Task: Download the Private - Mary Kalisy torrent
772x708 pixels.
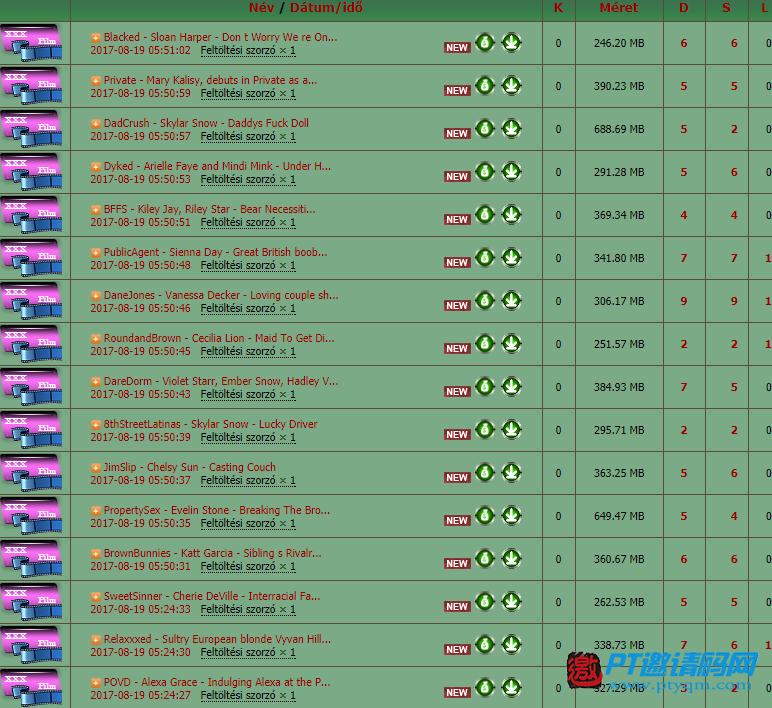Action: coord(512,85)
